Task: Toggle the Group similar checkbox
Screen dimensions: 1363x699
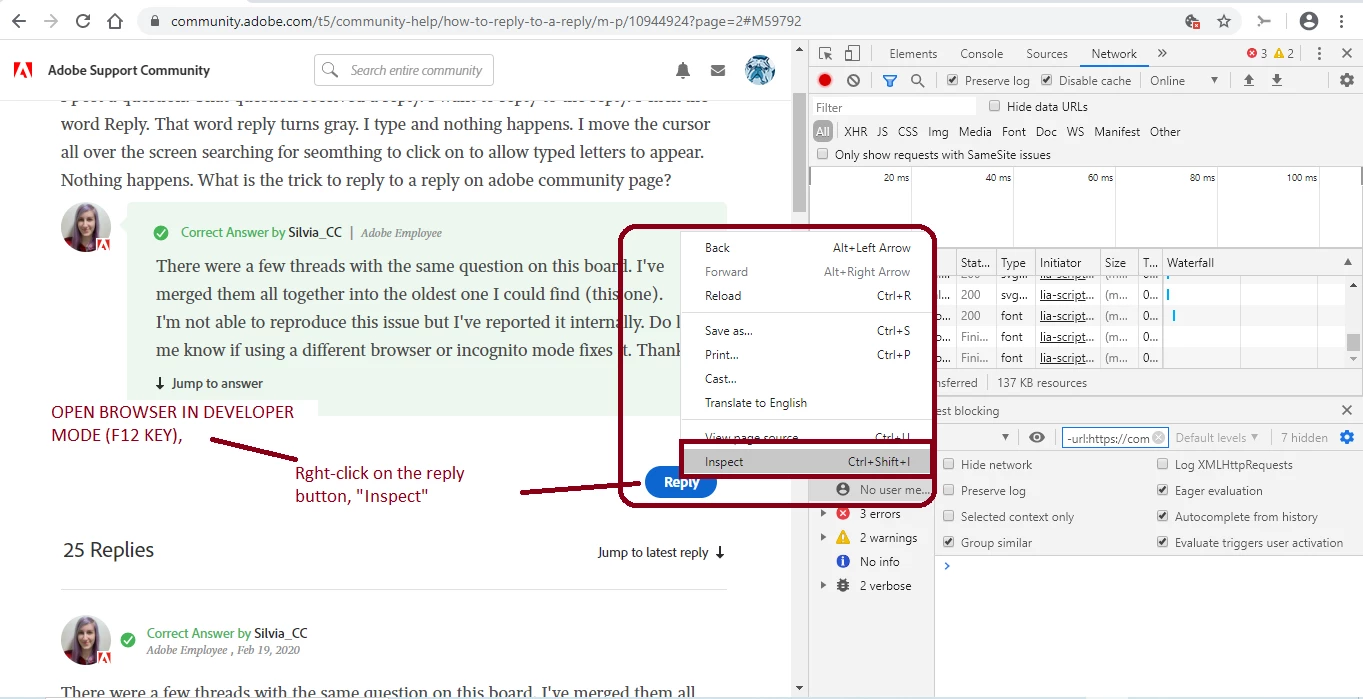Action: (949, 543)
